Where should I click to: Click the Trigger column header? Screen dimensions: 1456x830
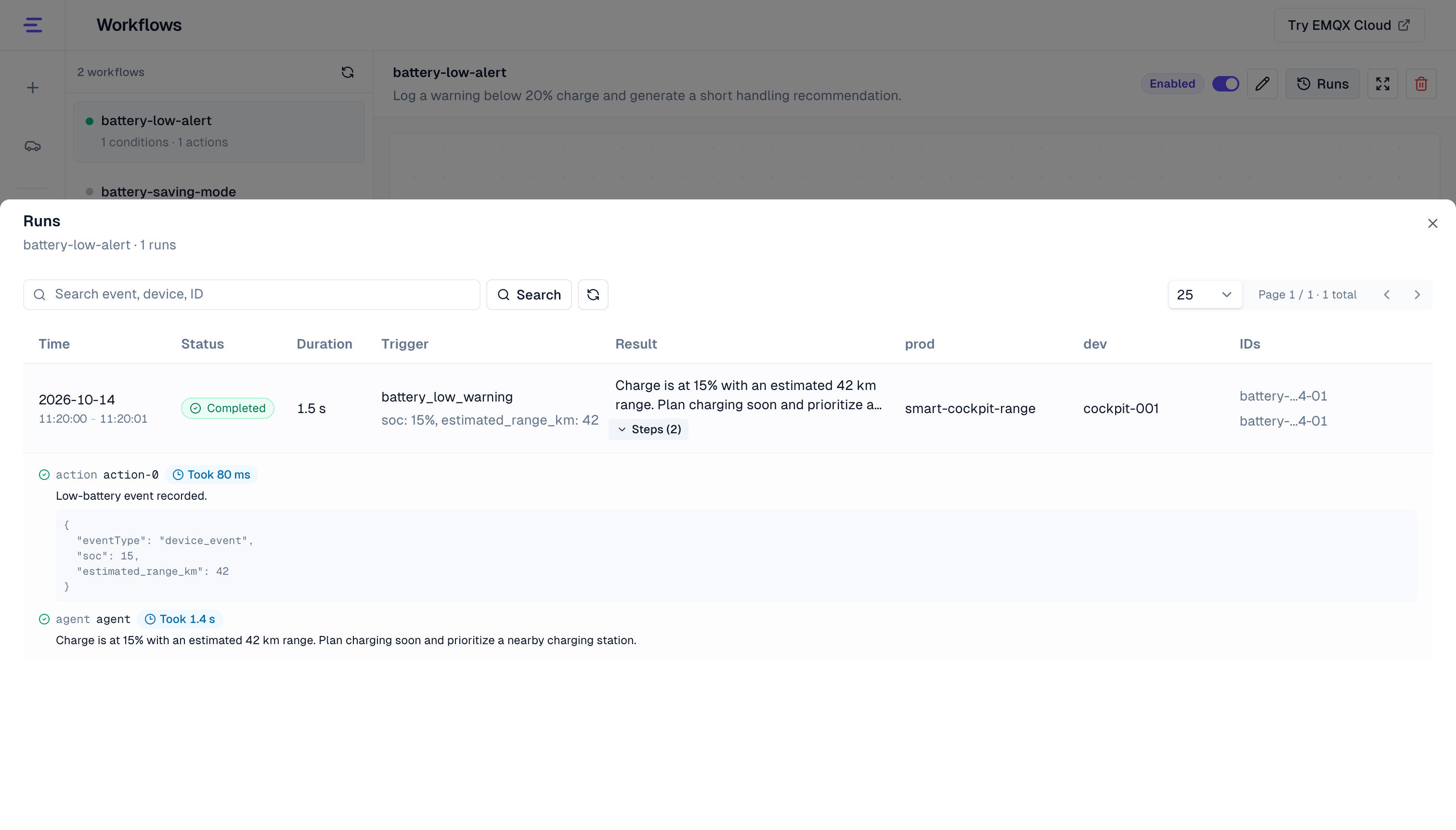405,344
